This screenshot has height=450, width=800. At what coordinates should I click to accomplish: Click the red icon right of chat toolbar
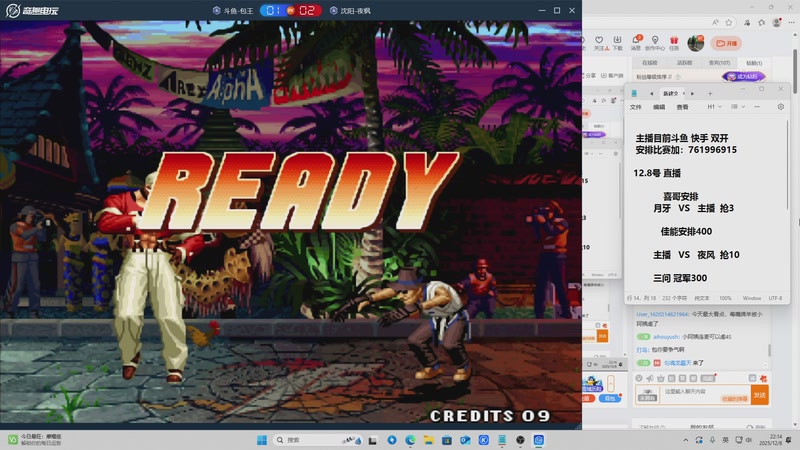[763, 378]
